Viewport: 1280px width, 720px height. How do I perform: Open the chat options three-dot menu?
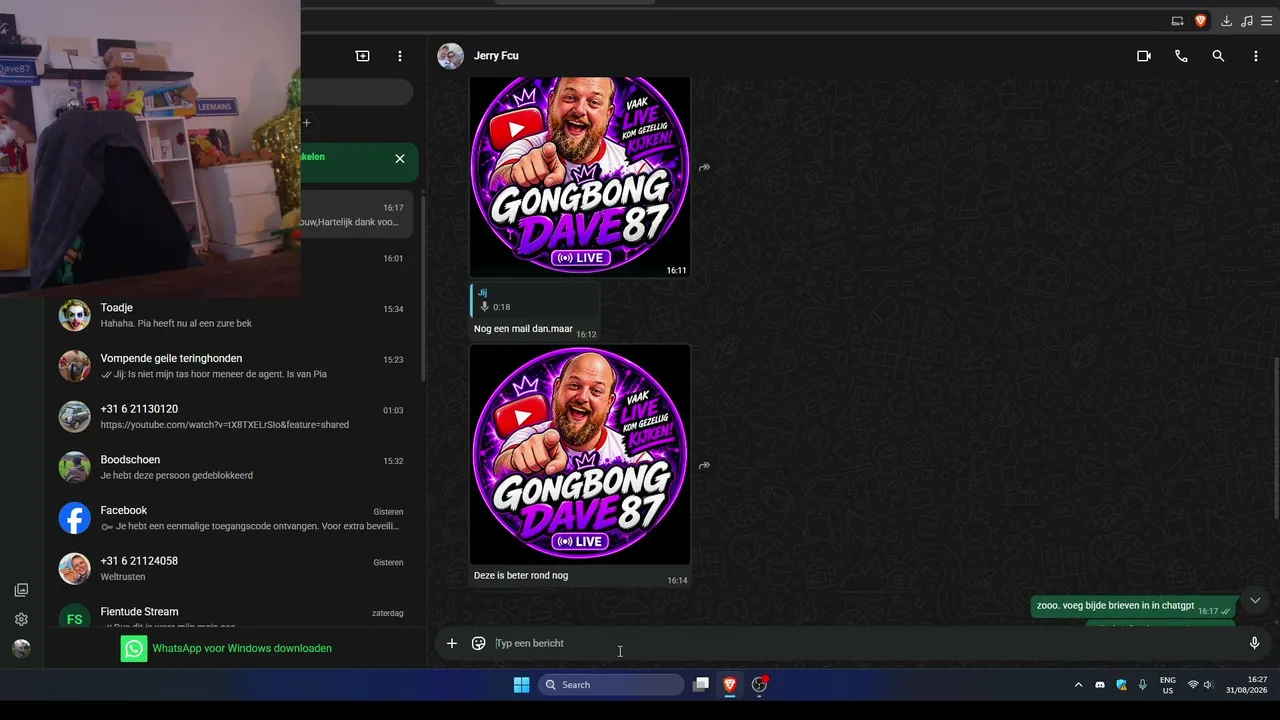click(1256, 56)
